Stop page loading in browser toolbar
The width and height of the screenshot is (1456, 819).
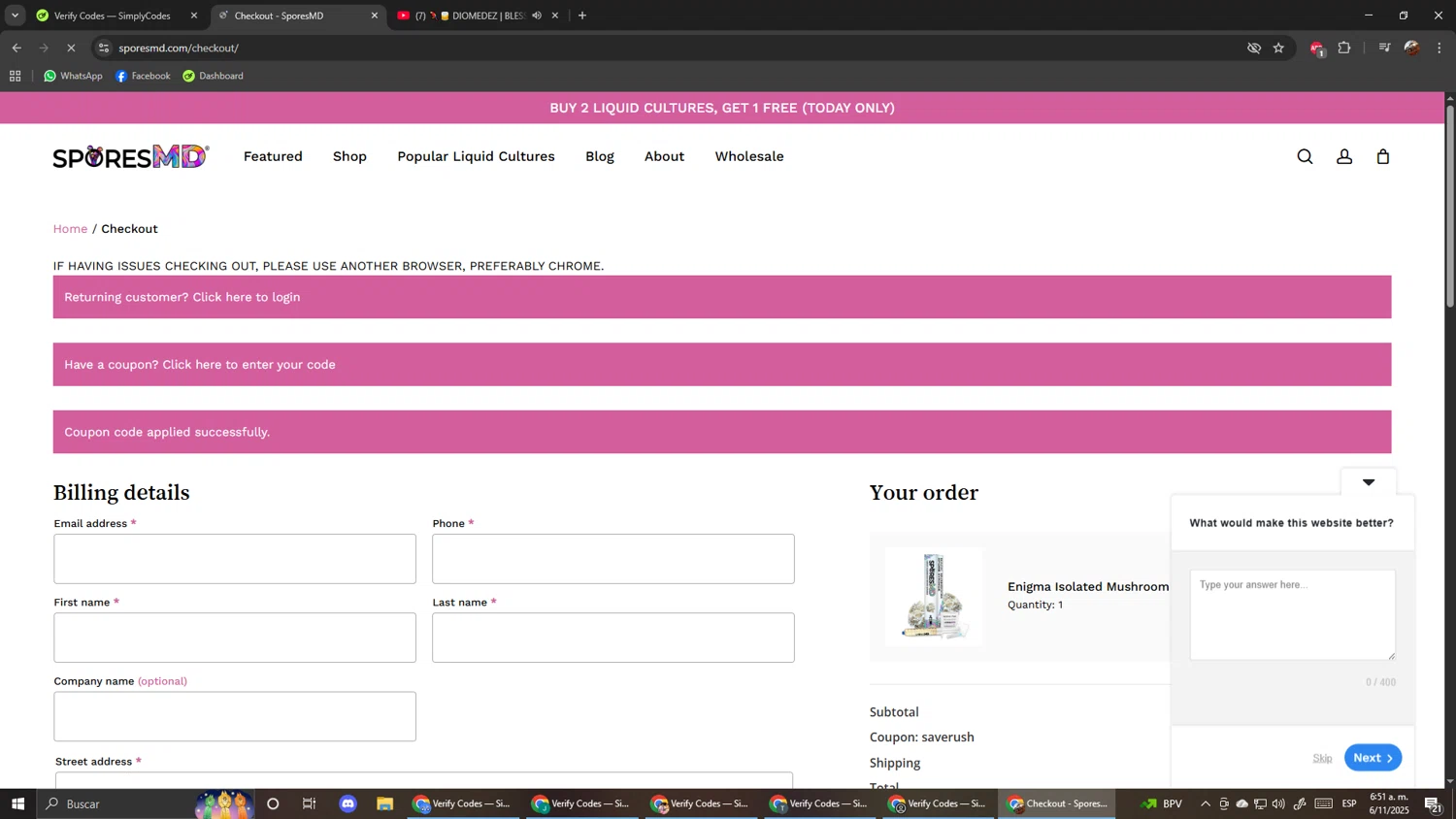(x=71, y=48)
